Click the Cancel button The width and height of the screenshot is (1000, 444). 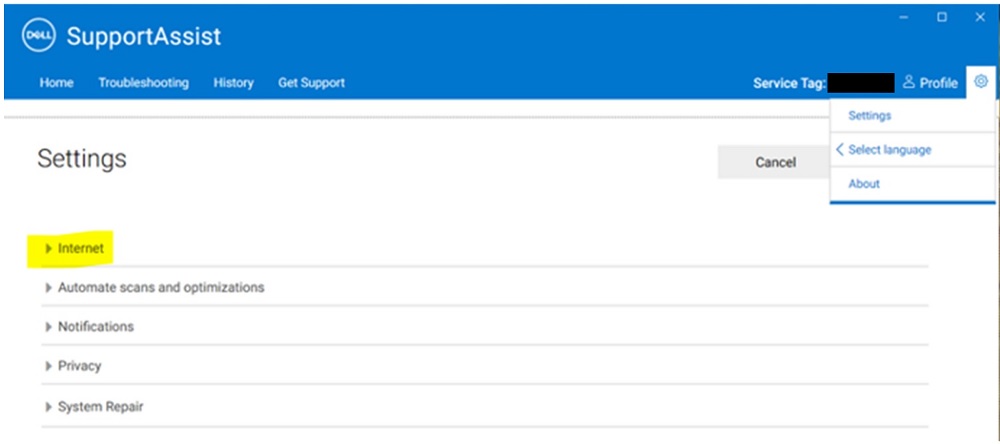775,162
